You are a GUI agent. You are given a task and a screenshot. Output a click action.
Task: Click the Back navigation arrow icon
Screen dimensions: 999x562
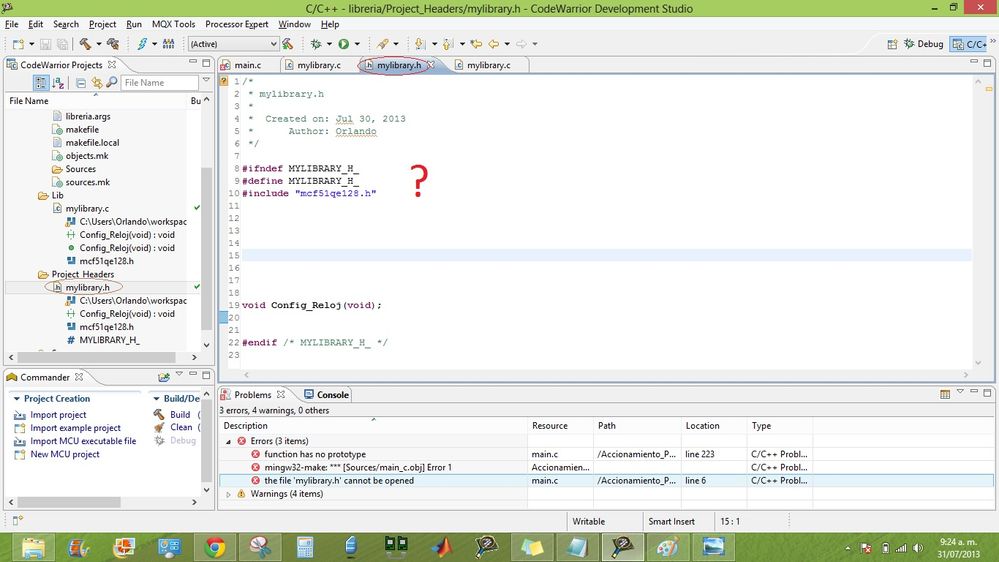[x=494, y=44]
